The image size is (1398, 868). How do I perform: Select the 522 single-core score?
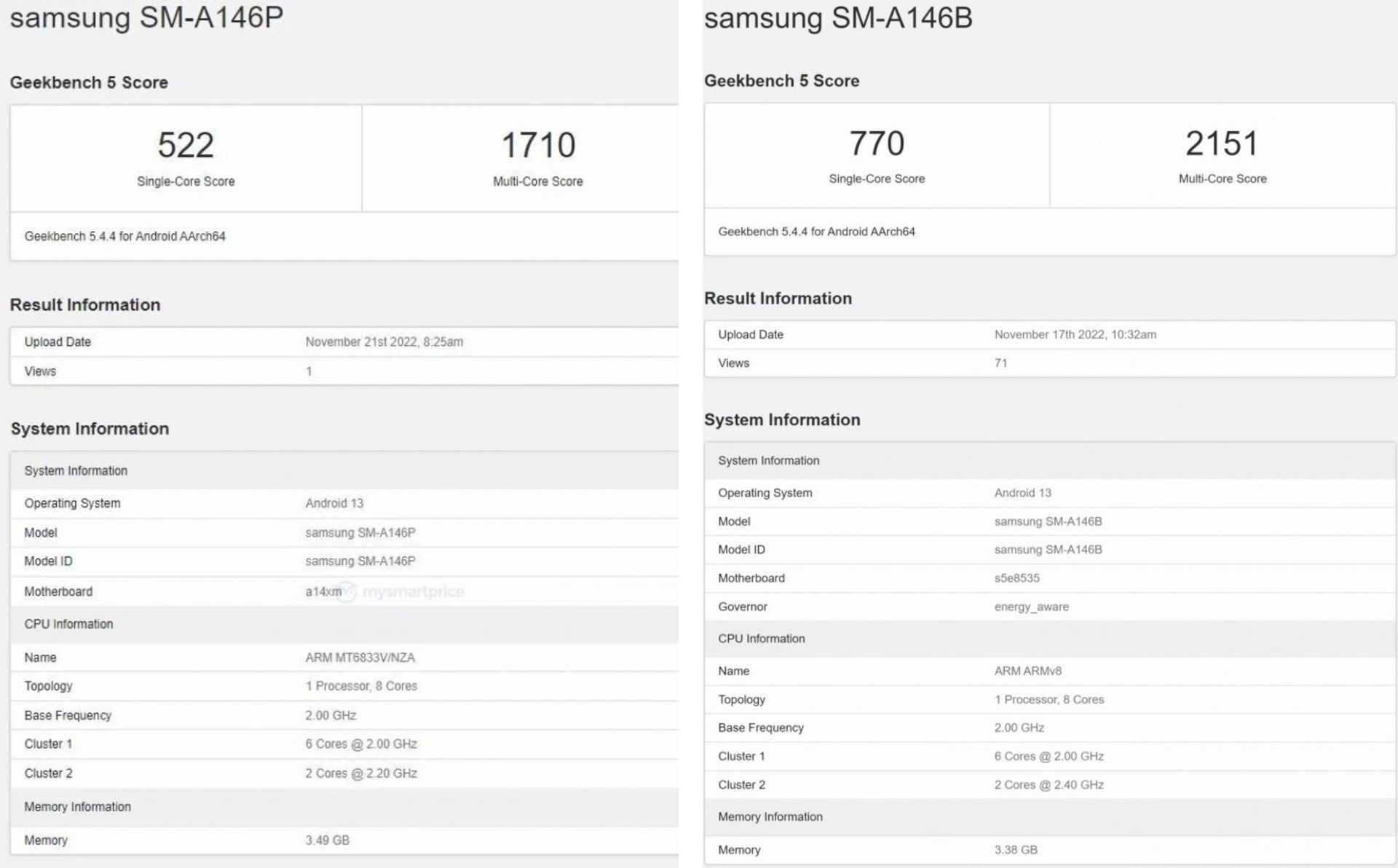point(186,145)
